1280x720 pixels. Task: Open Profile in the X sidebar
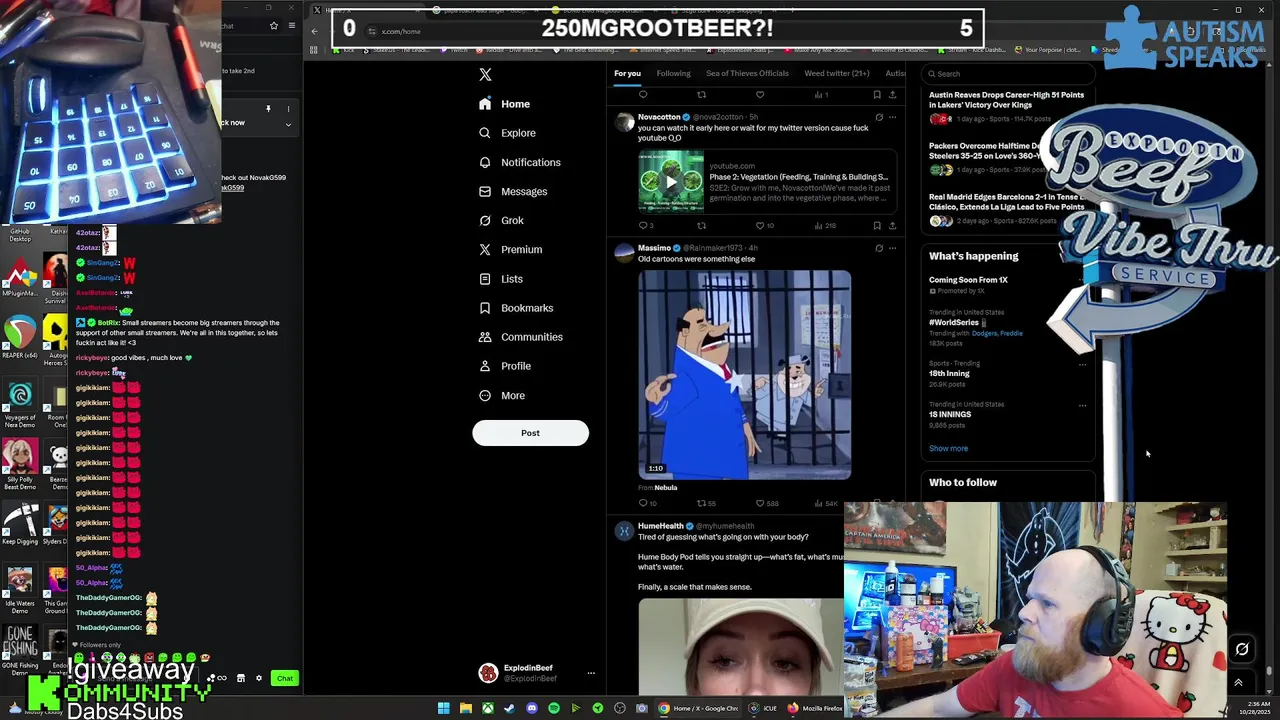[505, 366]
